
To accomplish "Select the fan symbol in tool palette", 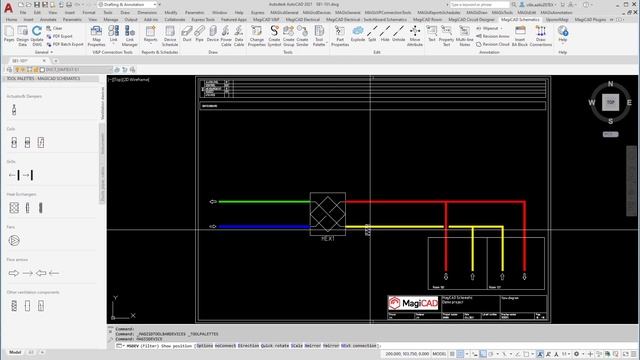I will coord(14,240).
